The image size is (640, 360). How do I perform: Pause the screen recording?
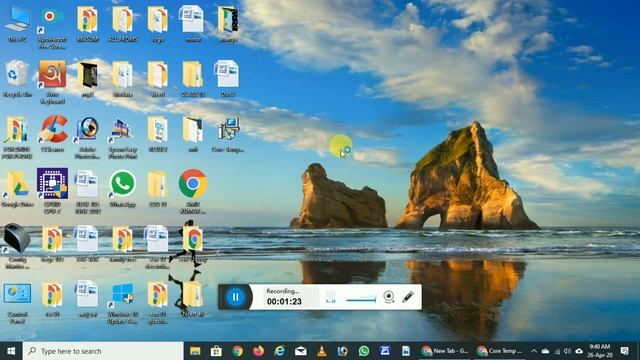coord(236,297)
